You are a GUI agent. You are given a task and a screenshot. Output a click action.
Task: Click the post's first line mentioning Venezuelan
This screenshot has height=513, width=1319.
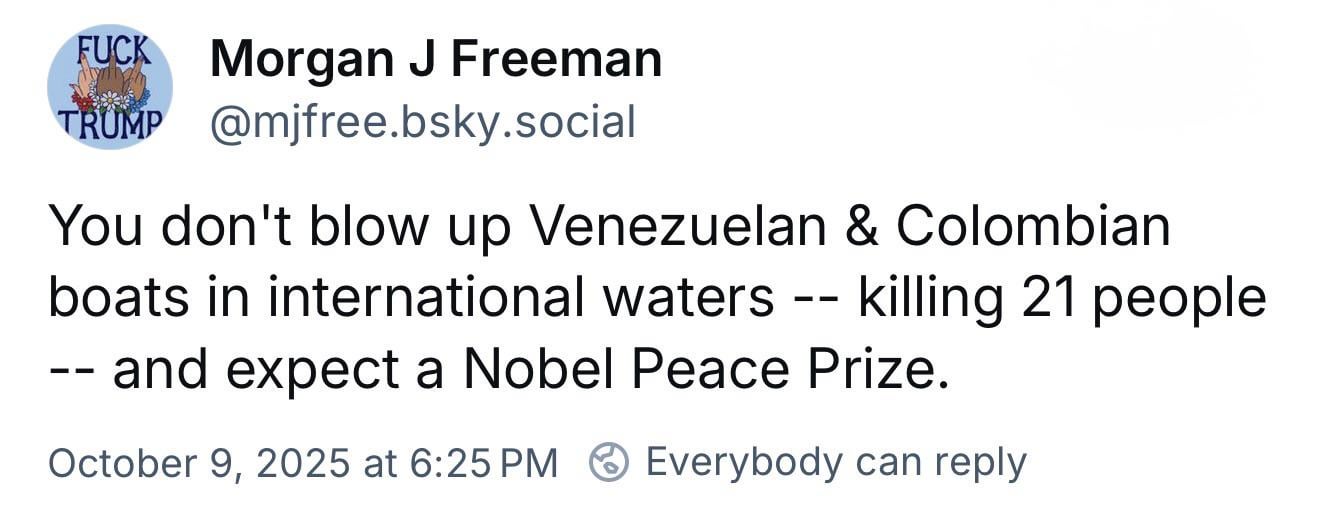click(x=608, y=228)
